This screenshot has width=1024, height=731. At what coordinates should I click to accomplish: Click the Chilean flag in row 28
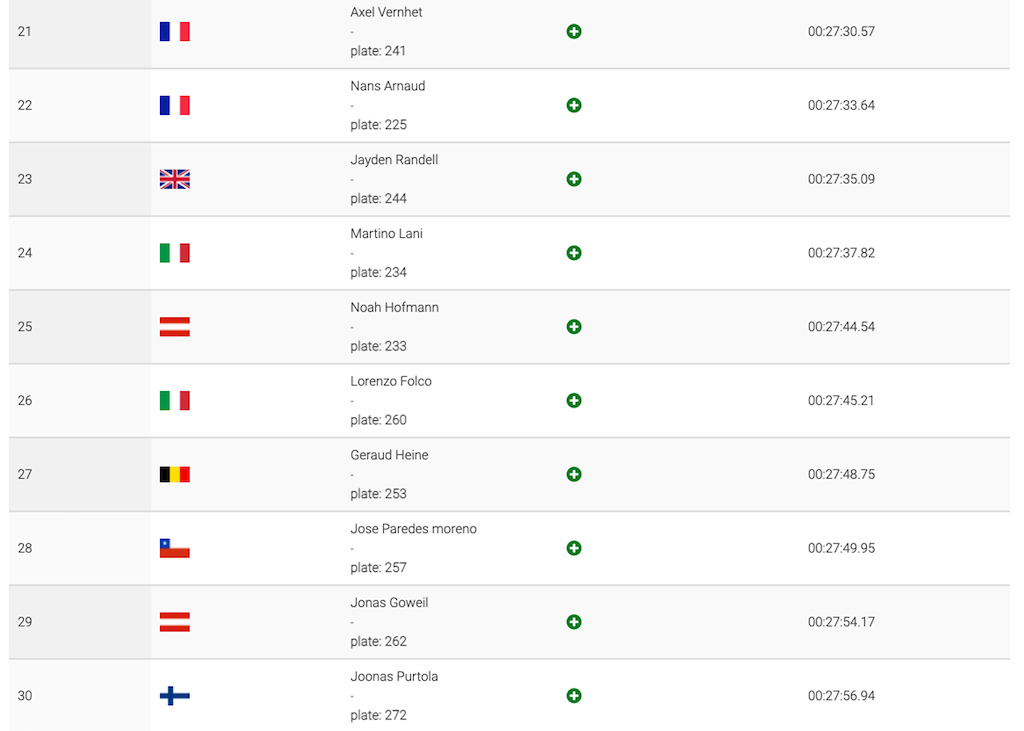[174, 548]
